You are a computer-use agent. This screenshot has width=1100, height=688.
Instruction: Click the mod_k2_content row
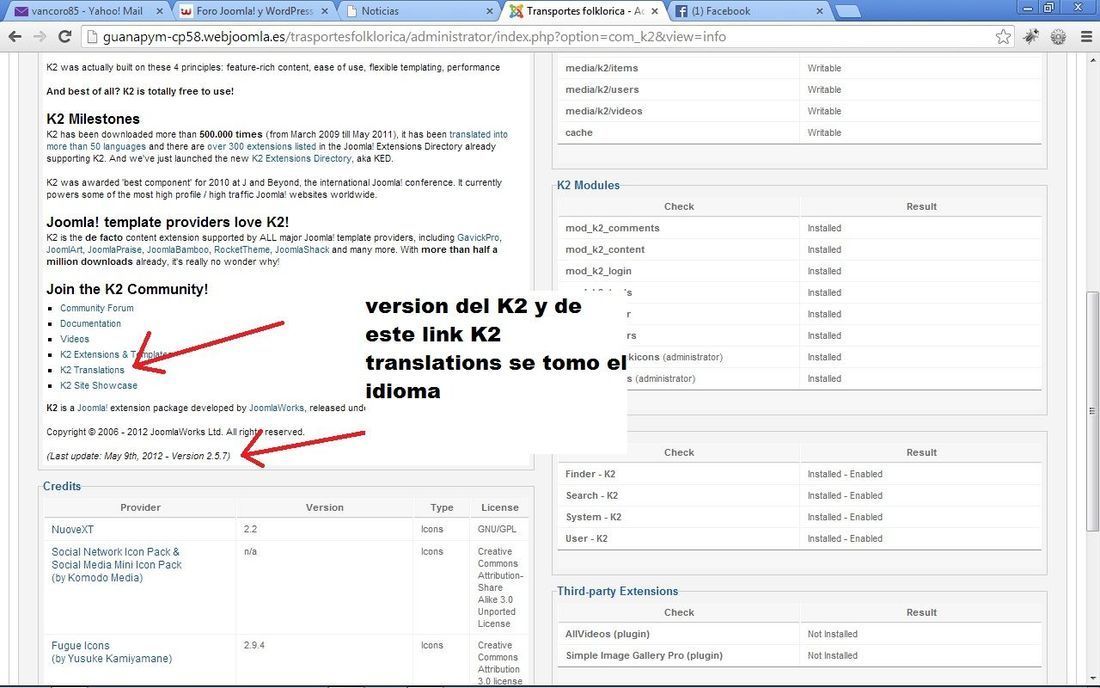[x=799, y=250]
